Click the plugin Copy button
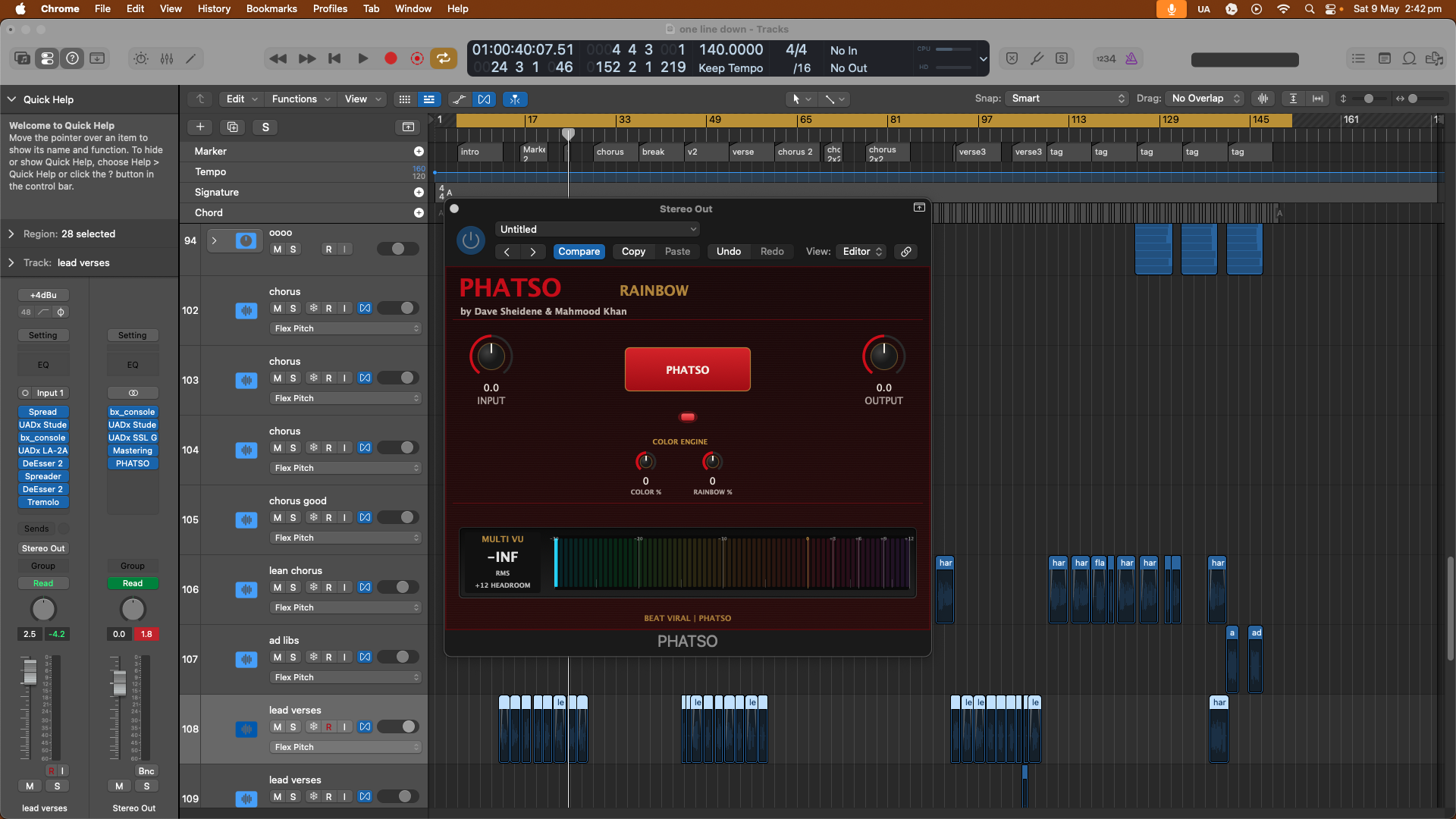The height and width of the screenshot is (819, 1456). [x=633, y=252]
